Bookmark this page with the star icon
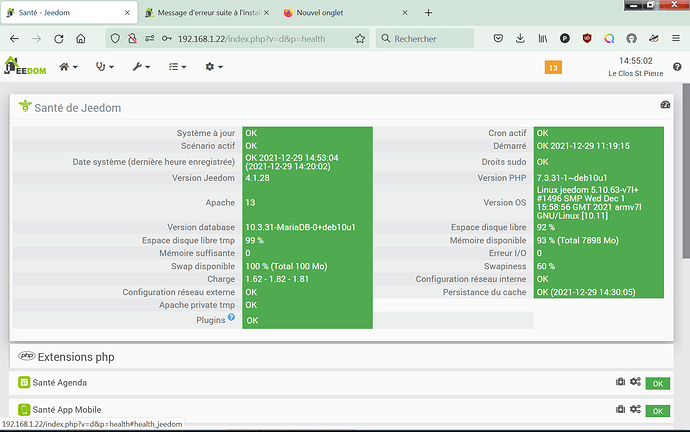Screen dimensions: 690x432 (360, 39)
